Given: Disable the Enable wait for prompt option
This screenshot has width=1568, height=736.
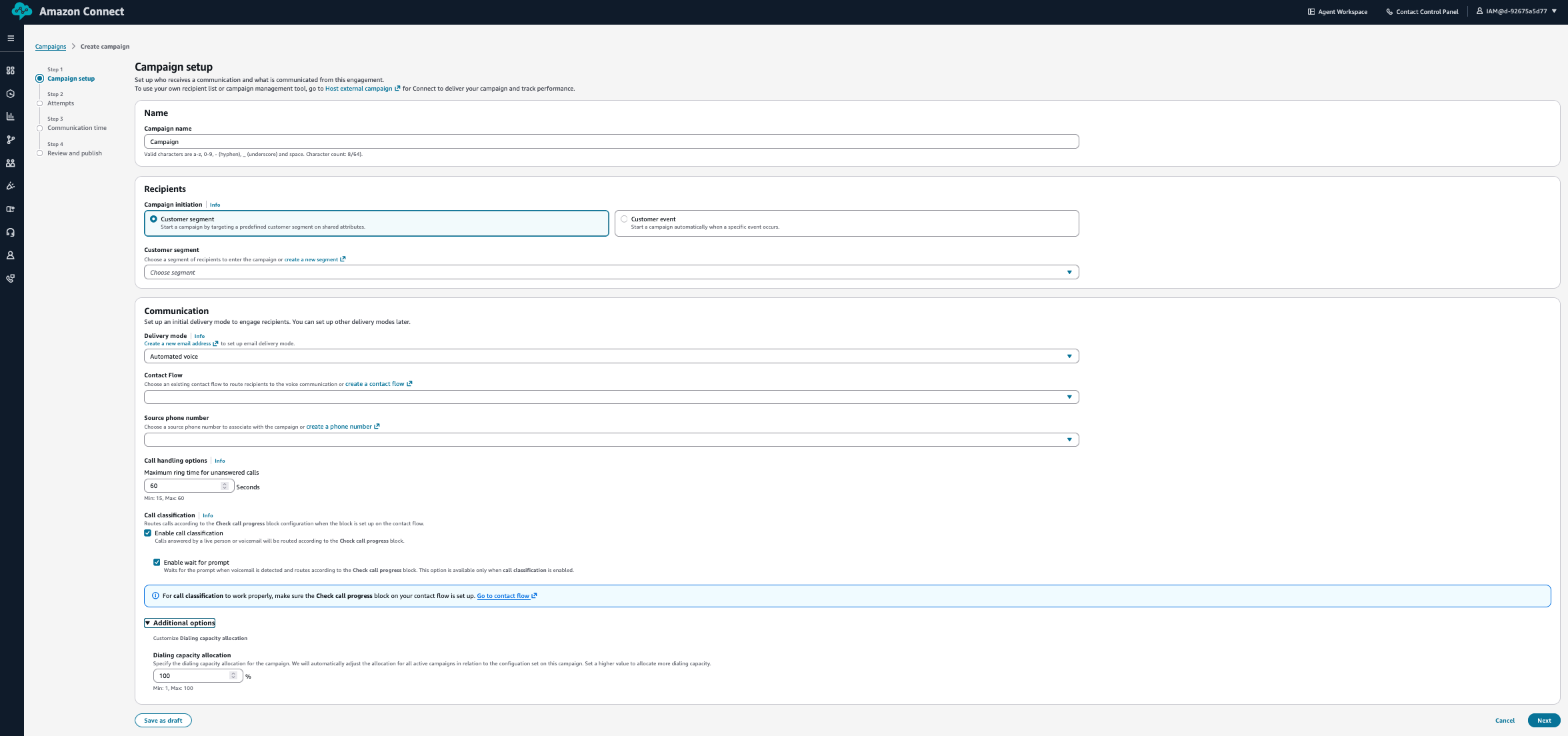Looking at the screenshot, I should [157, 562].
